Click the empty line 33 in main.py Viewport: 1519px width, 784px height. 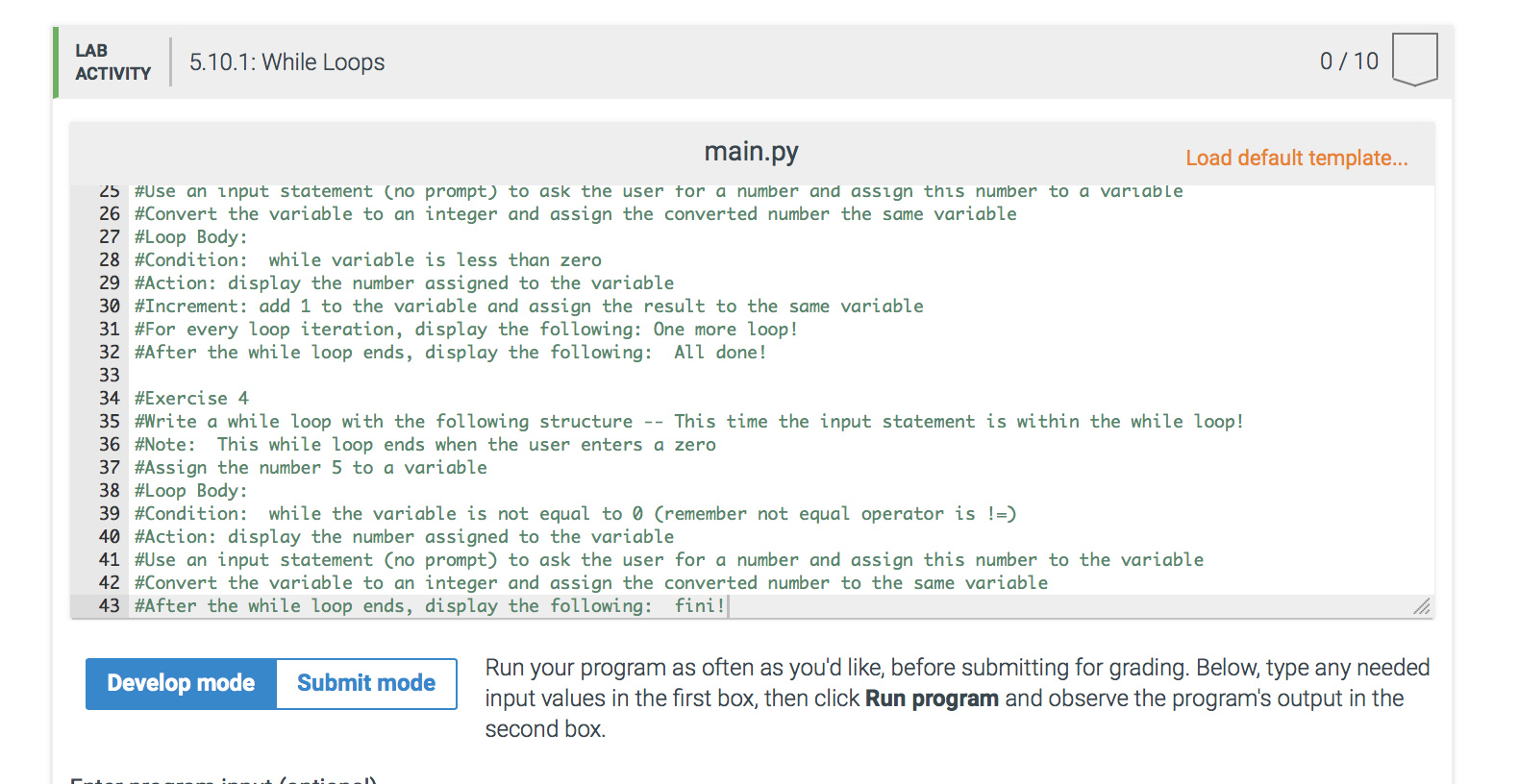(288, 375)
